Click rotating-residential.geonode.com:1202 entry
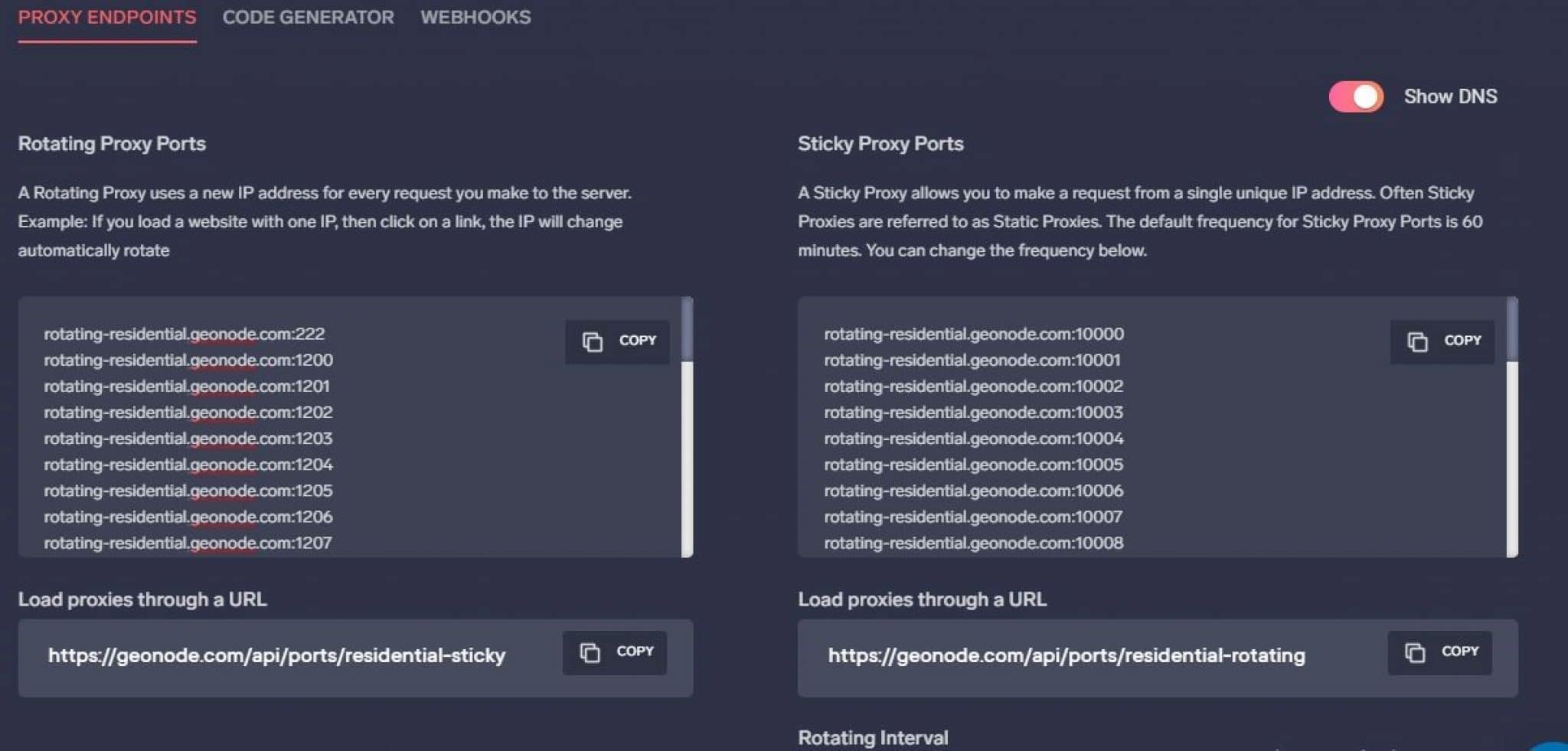Image resolution: width=1568 pixels, height=751 pixels. 188,412
